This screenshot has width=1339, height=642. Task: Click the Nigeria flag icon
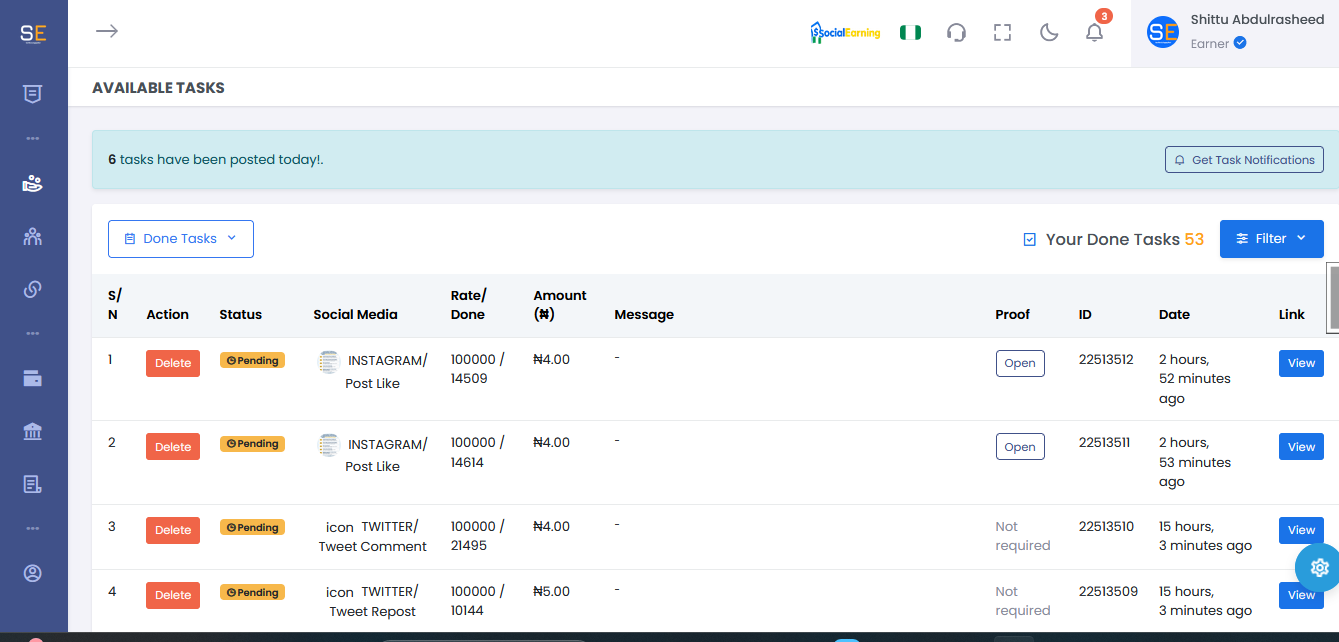pos(910,33)
